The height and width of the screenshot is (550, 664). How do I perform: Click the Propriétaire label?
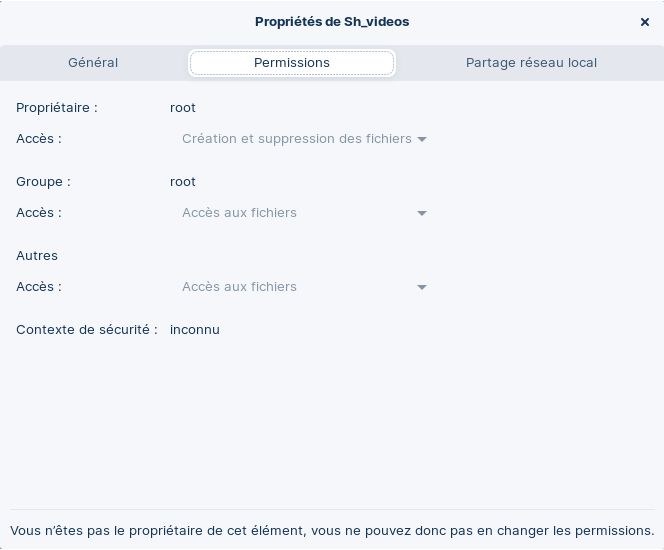click(x=57, y=107)
